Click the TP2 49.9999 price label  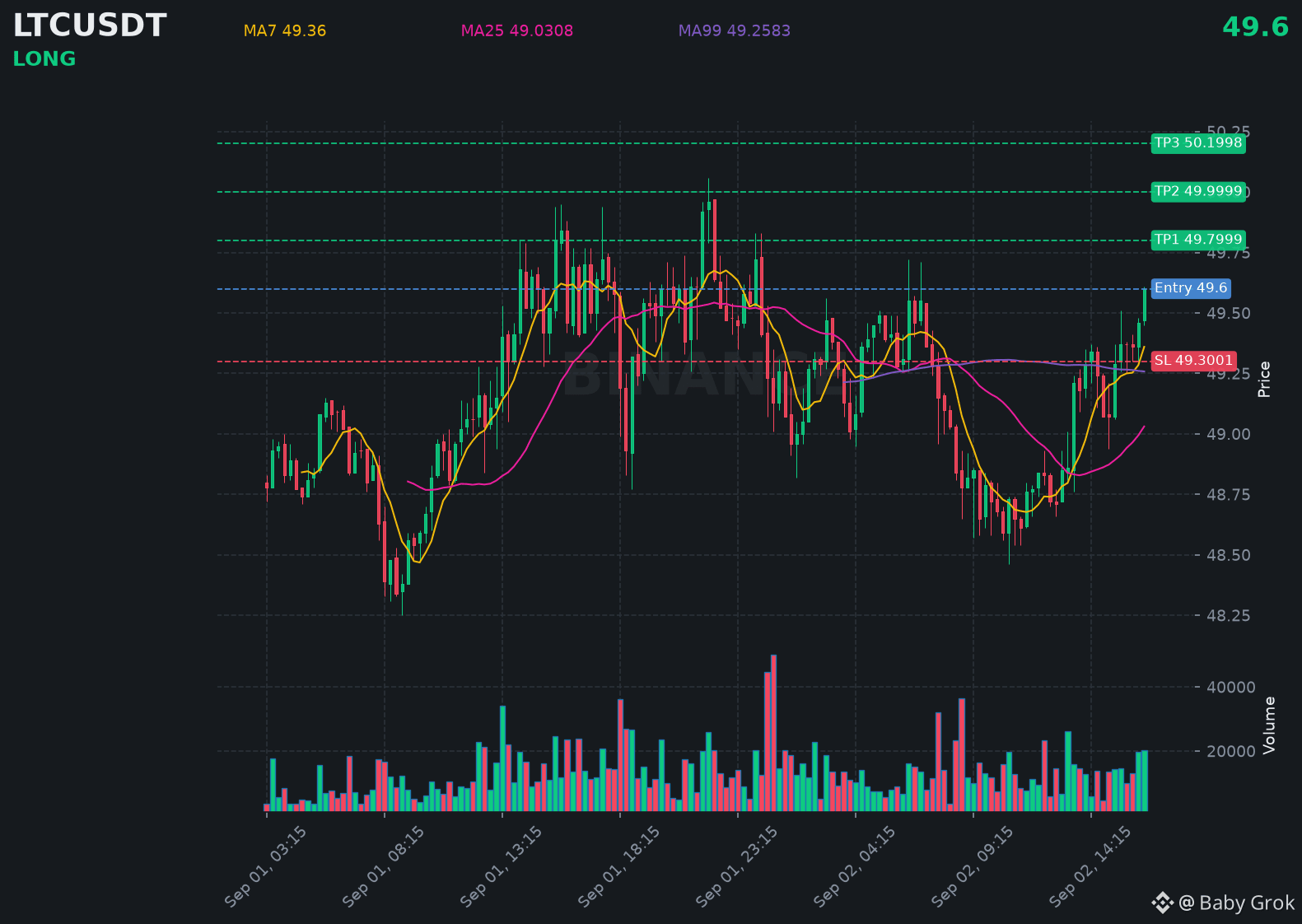(x=1198, y=192)
